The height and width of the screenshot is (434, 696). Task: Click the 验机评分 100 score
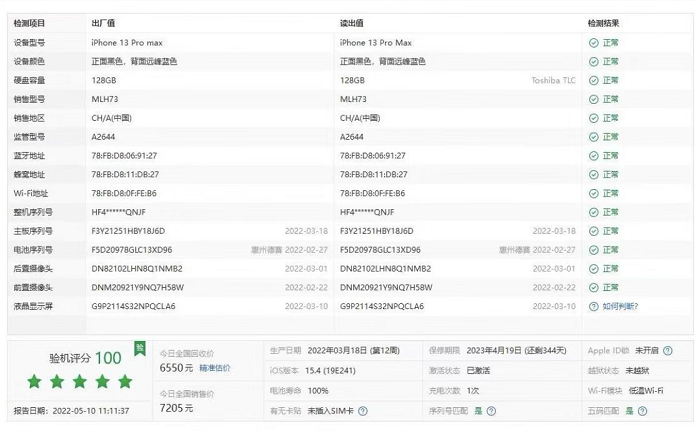[85, 358]
